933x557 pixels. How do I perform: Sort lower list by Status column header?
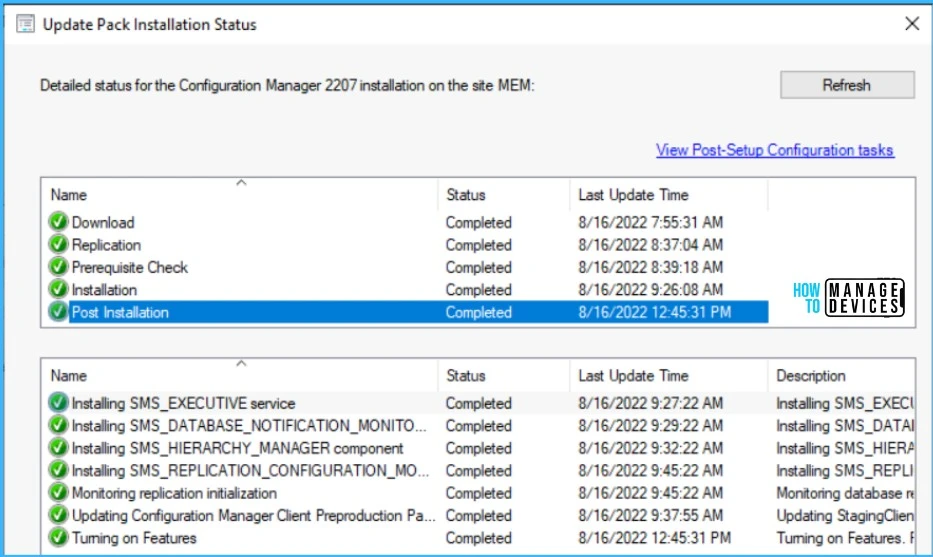tap(504, 375)
